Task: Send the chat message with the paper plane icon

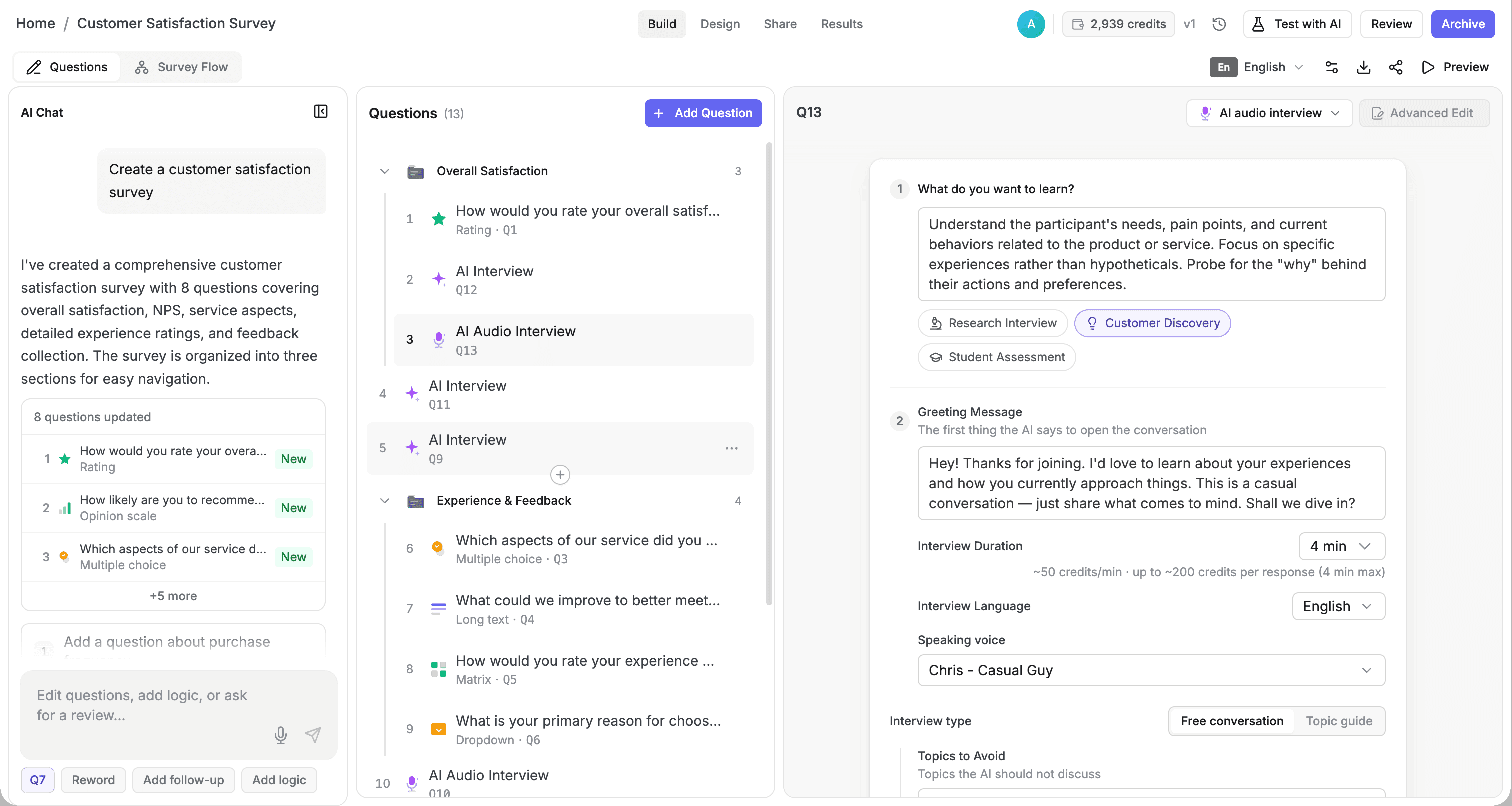Action: pos(313,735)
